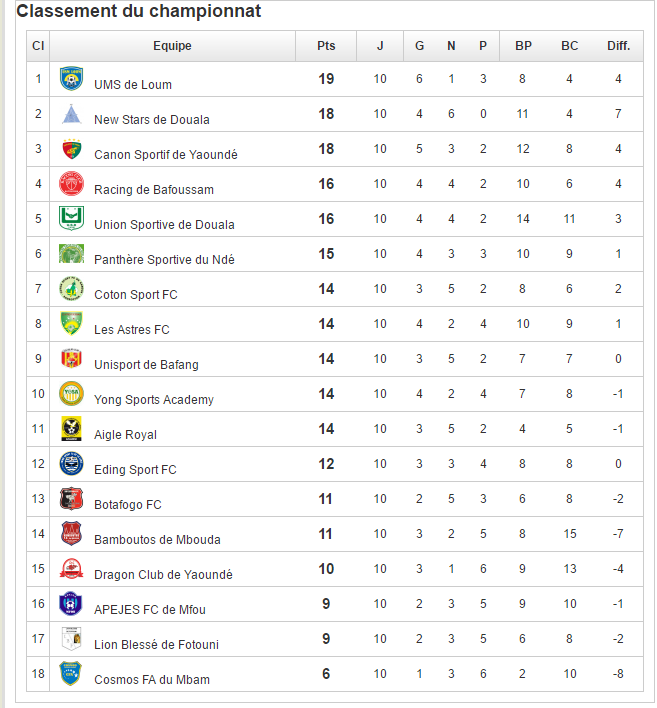Click the Botafogo FC crest
The image size is (657, 708).
(71, 499)
